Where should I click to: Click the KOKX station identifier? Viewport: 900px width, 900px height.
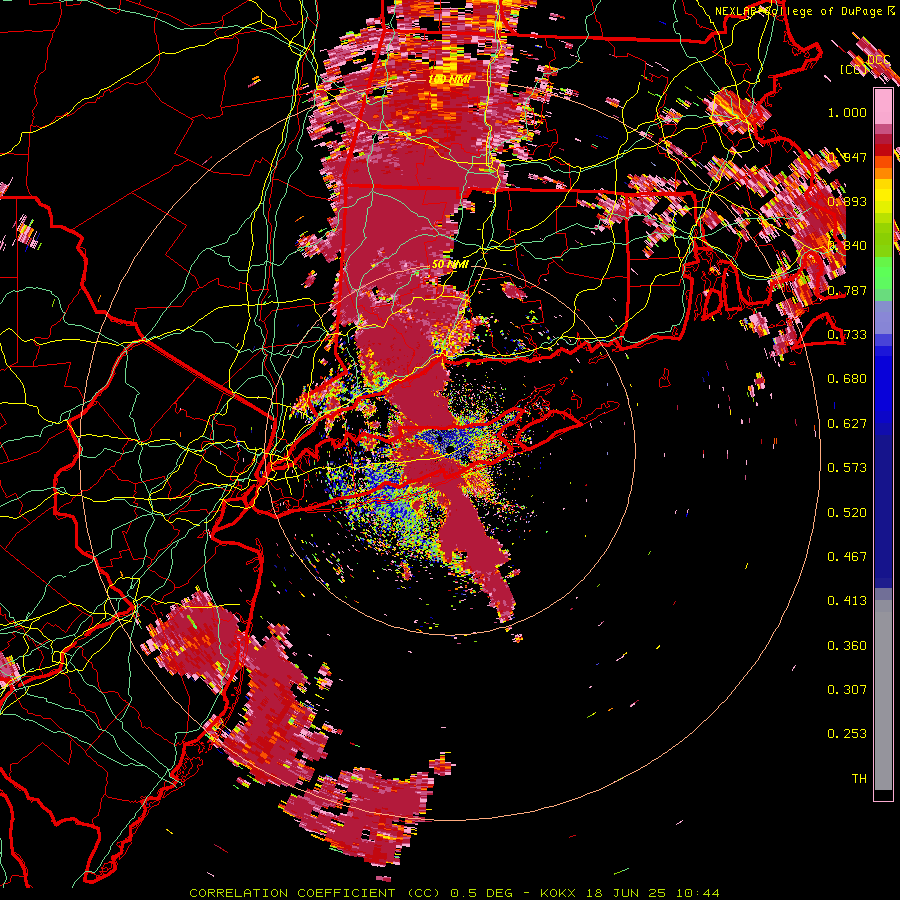coord(560,893)
